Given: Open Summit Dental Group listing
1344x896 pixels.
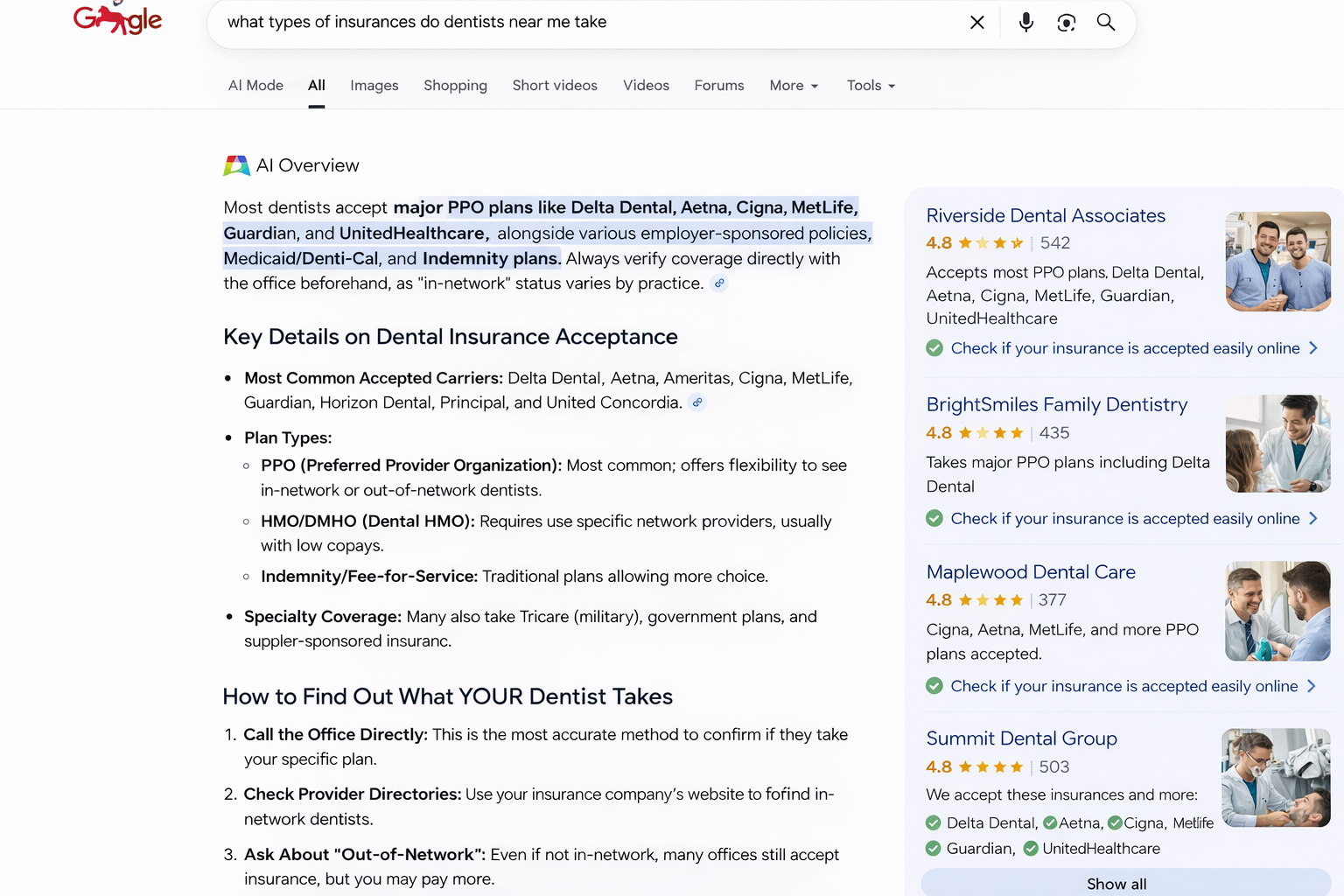Looking at the screenshot, I should point(1021,738).
